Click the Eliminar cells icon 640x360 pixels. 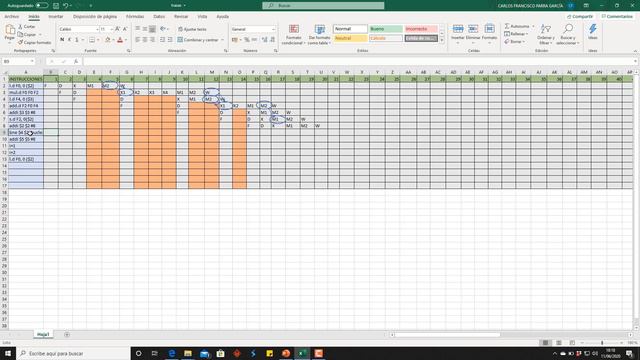point(473,29)
